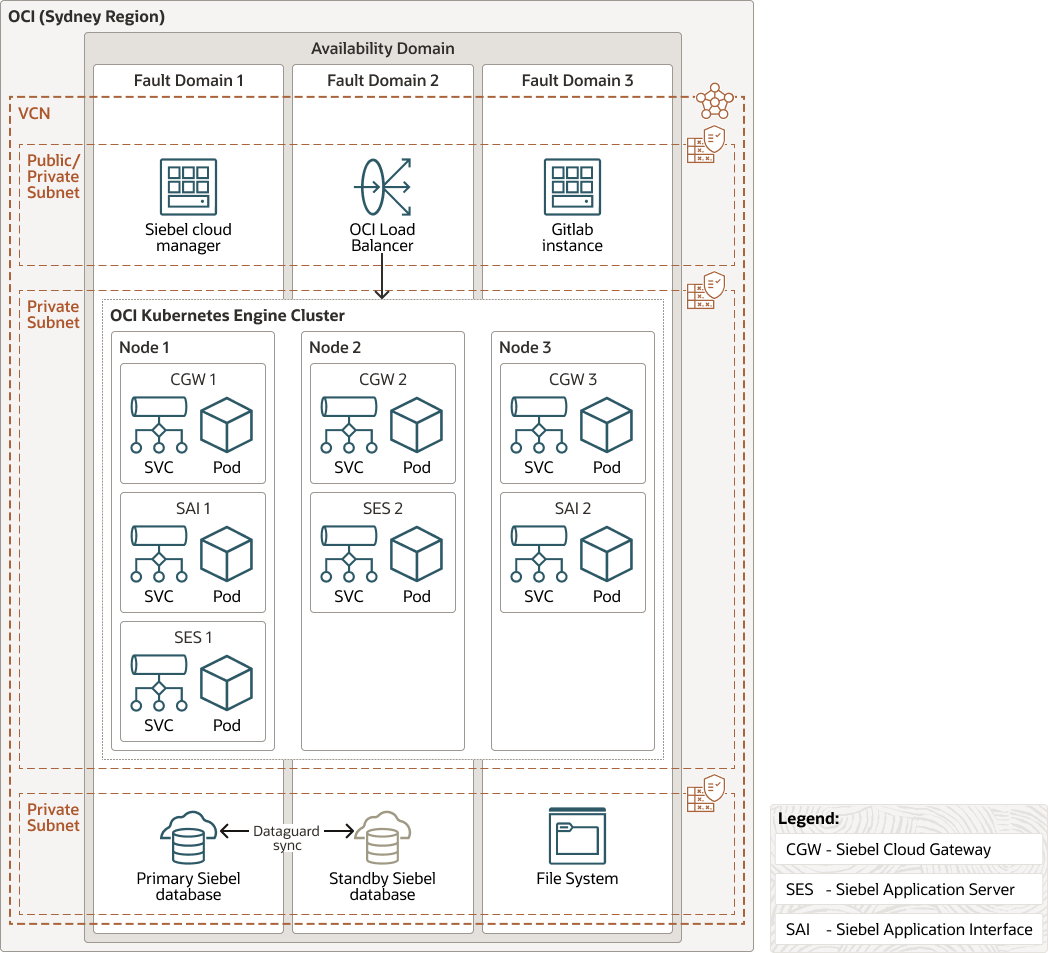1048x953 pixels.
Task: Click the Standby Siebel database icon
Action: pos(382,837)
